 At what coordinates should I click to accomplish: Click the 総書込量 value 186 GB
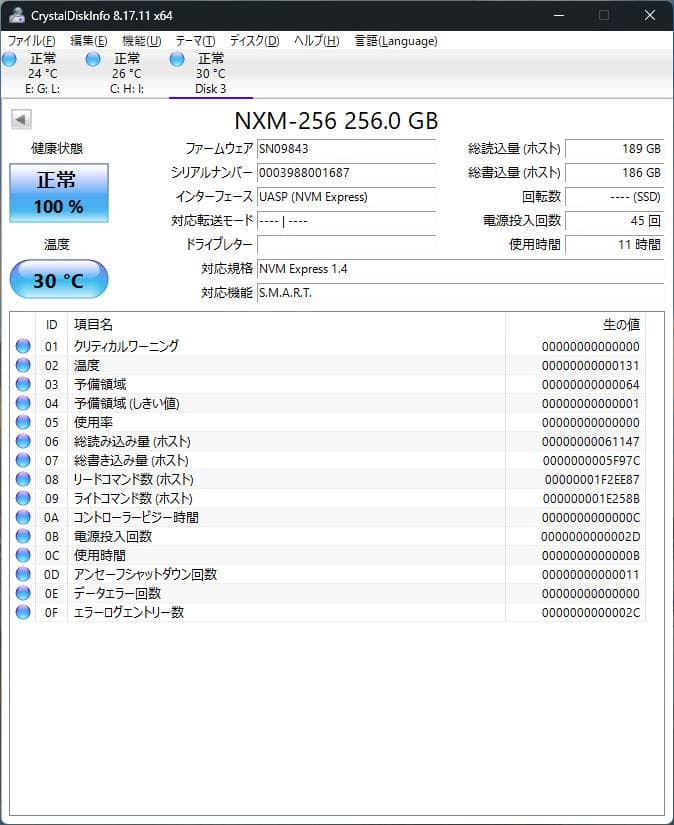pos(615,173)
